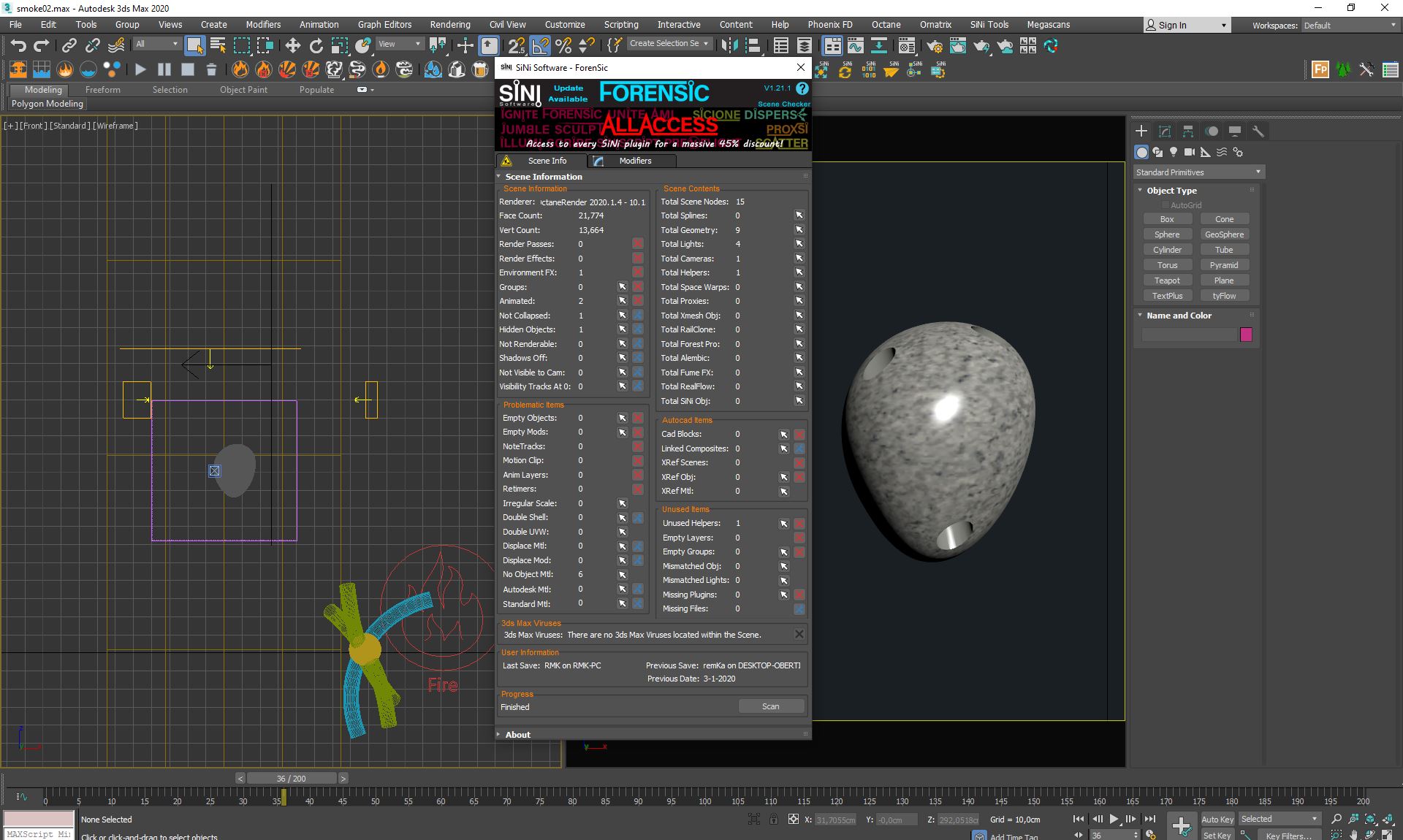Open the Mirror tool
This screenshot has height=840, width=1403.
[x=729, y=46]
